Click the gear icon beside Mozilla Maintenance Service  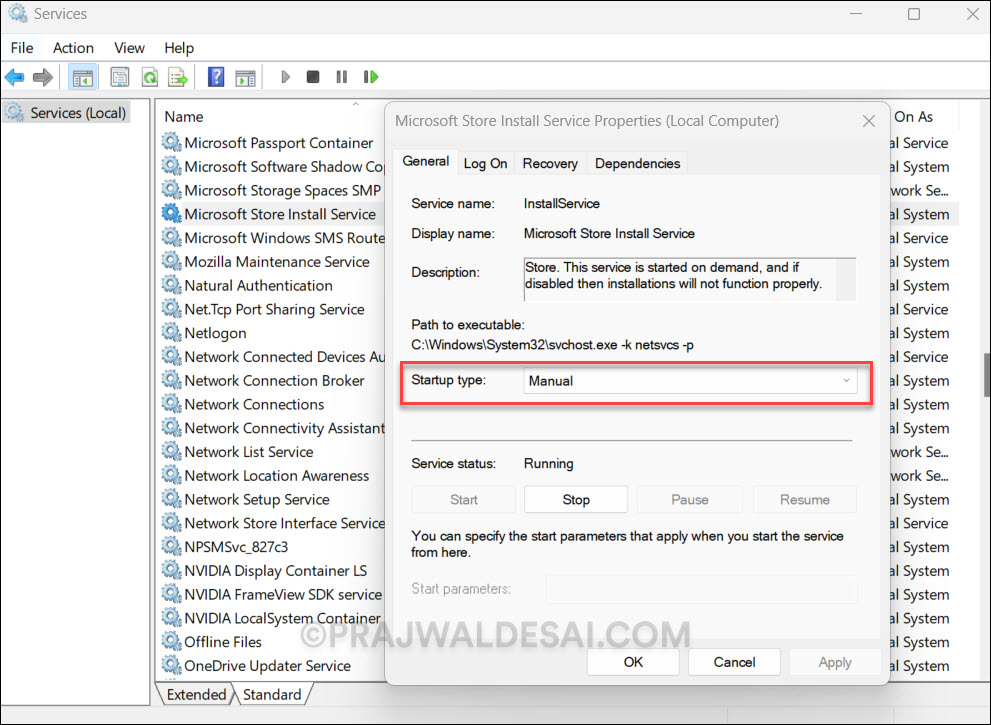(171, 261)
